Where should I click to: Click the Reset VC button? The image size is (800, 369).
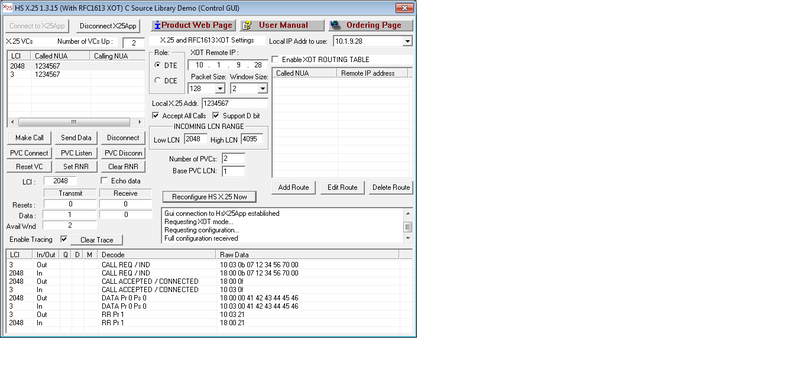coord(29,167)
